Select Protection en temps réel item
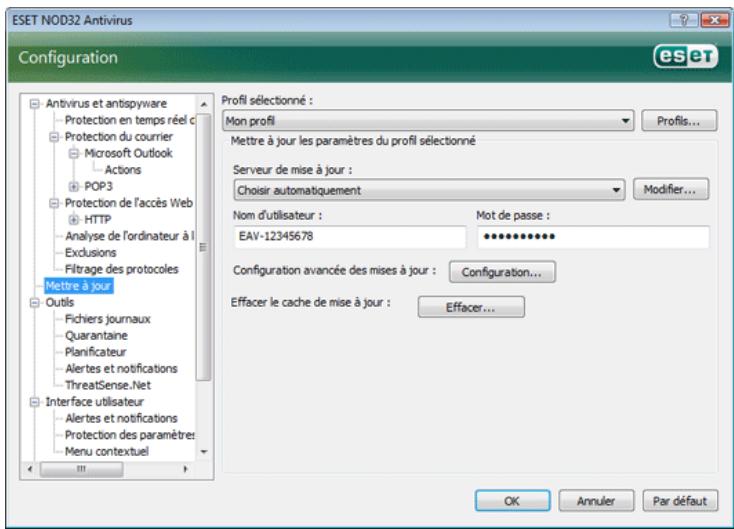This screenshot has height=529, width=734. click(x=130, y=120)
